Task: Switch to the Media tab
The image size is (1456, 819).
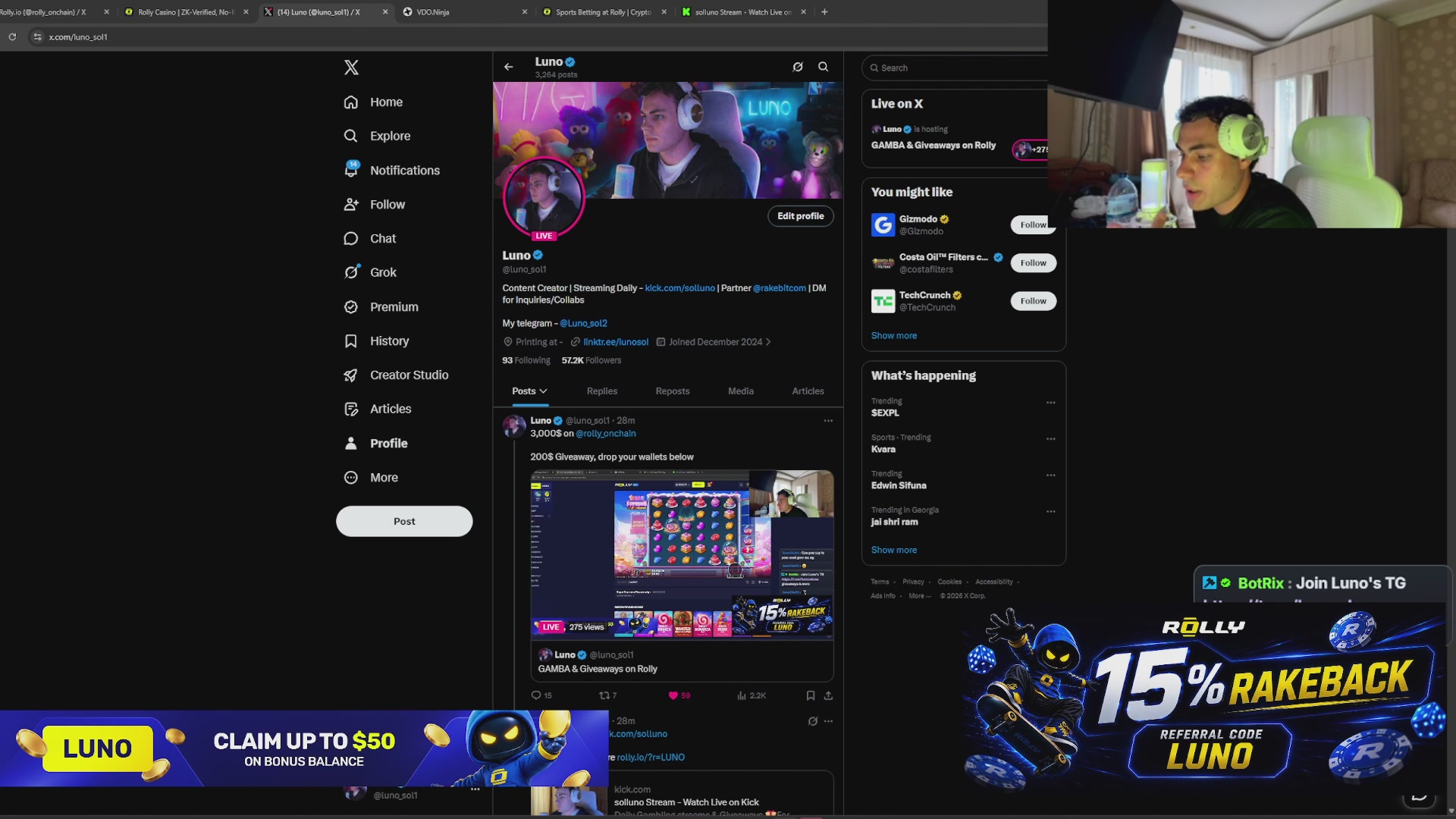Action: pos(741,391)
